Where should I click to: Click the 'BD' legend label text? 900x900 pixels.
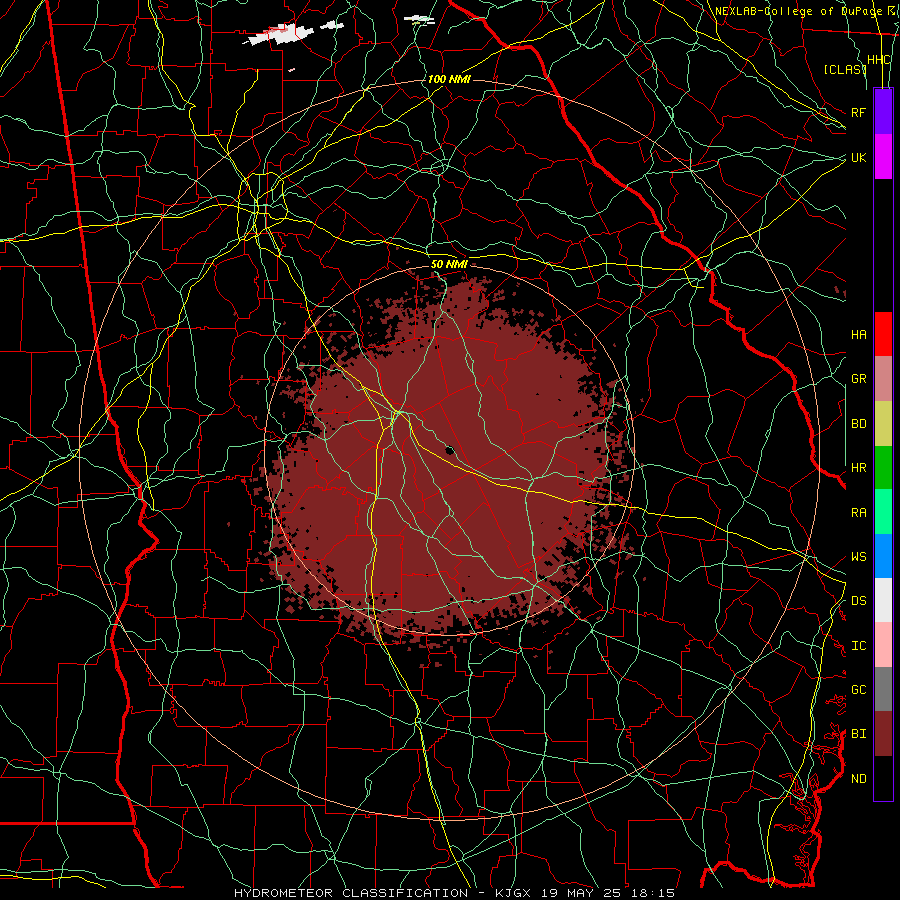859,424
